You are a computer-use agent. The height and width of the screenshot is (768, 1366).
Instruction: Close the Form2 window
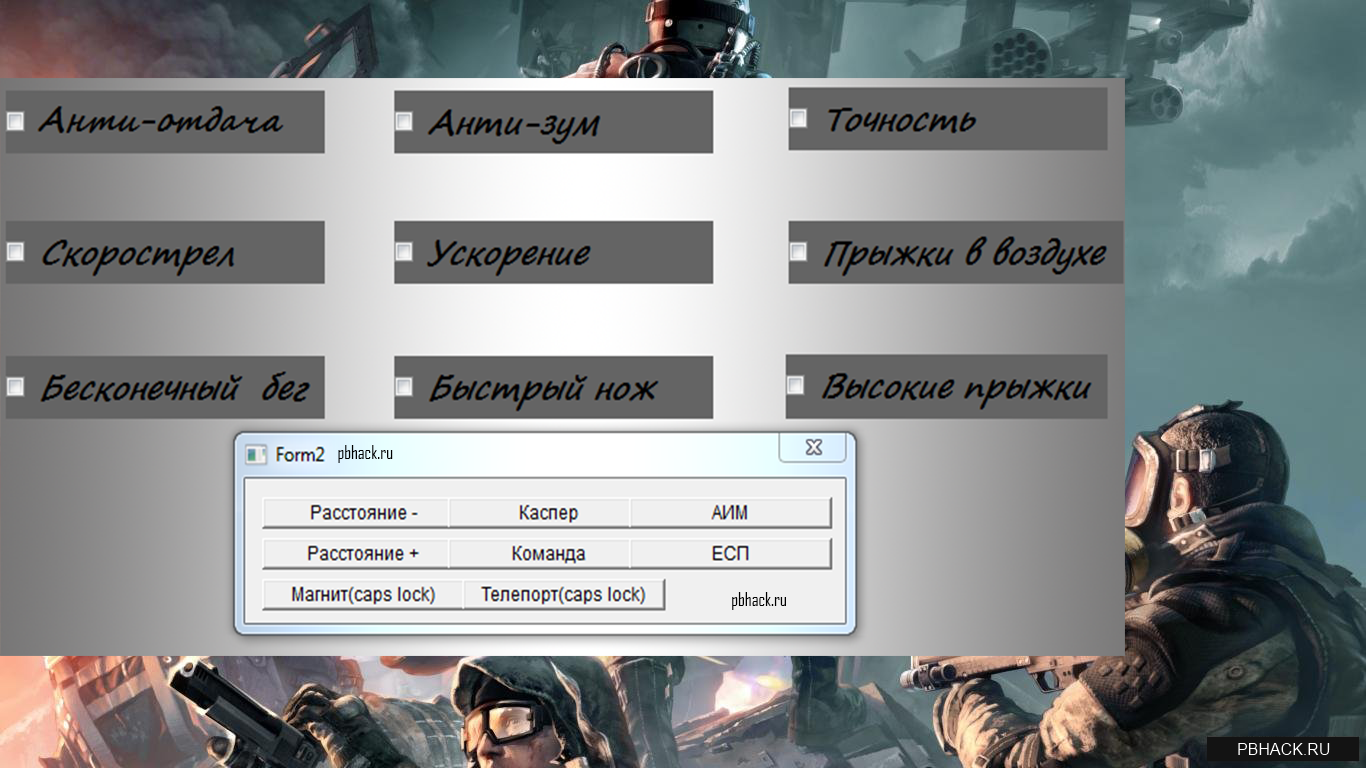tap(814, 448)
